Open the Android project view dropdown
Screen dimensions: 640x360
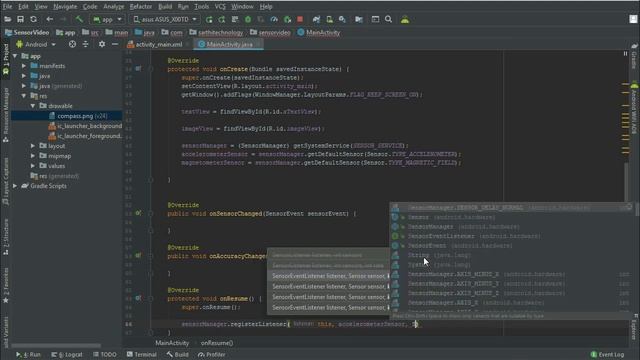[x=36, y=44]
